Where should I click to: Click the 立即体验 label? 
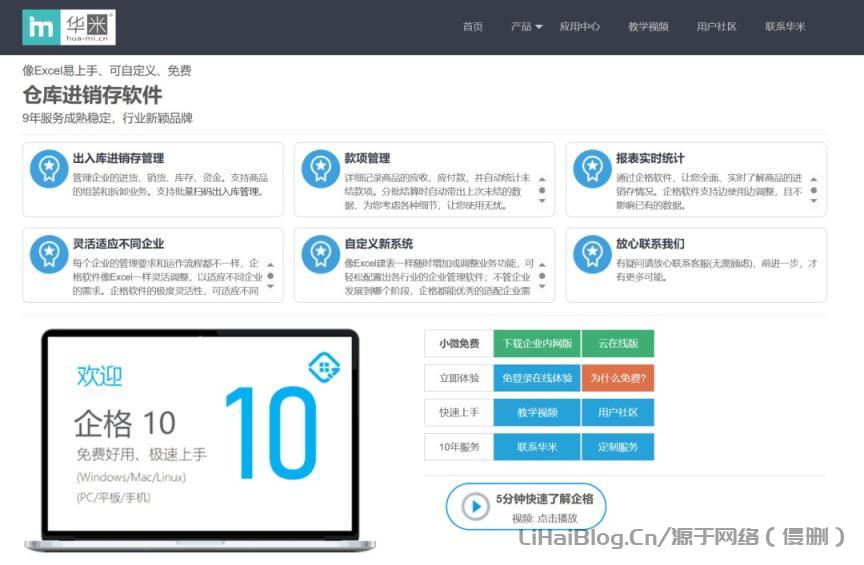459,378
